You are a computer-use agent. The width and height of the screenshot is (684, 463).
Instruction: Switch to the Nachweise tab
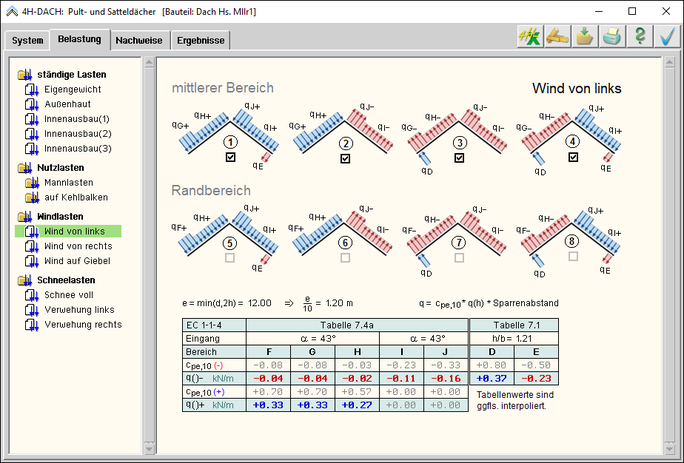(x=139, y=41)
